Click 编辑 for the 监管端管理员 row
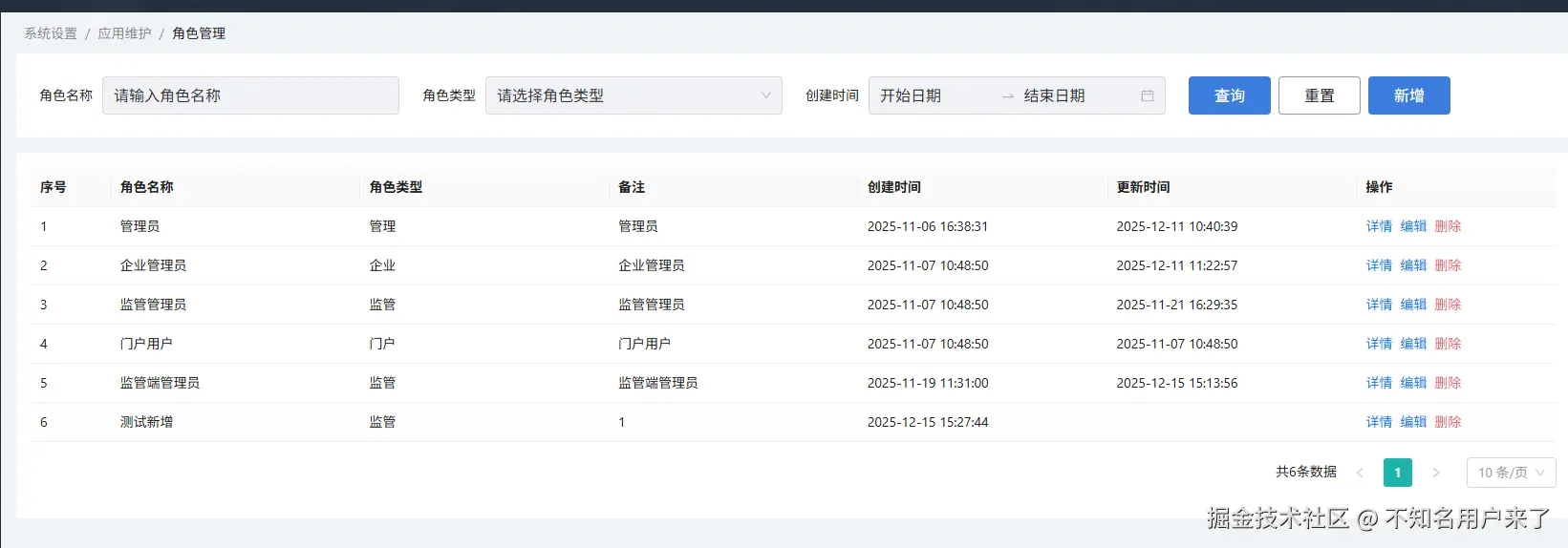This screenshot has height=548, width=1568. point(1413,383)
